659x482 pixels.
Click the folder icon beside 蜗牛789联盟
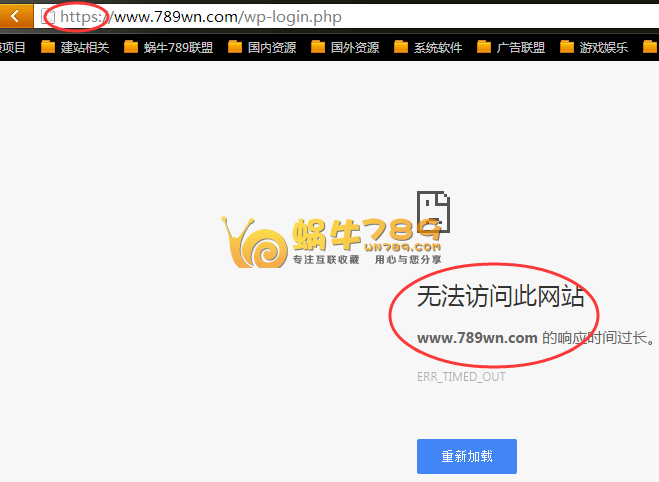pos(131,47)
